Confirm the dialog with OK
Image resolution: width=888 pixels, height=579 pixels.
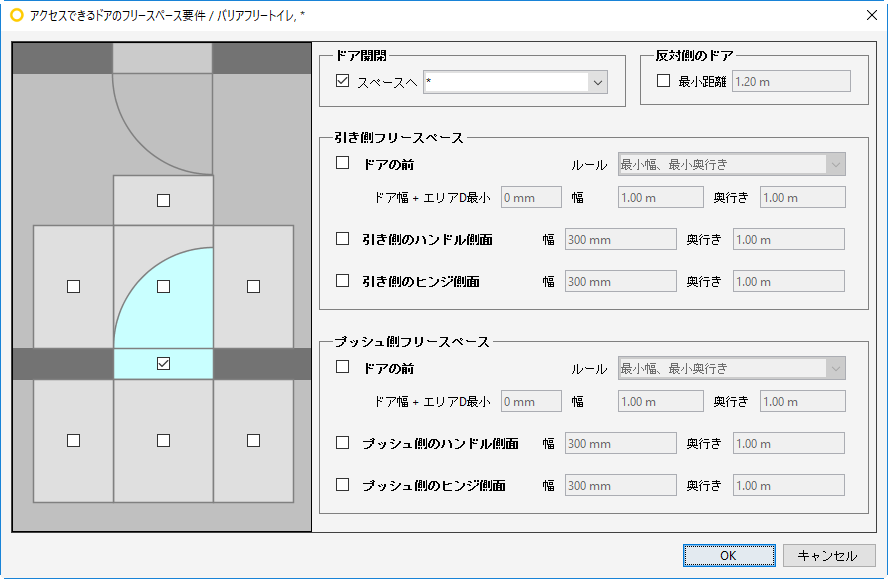click(x=729, y=555)
